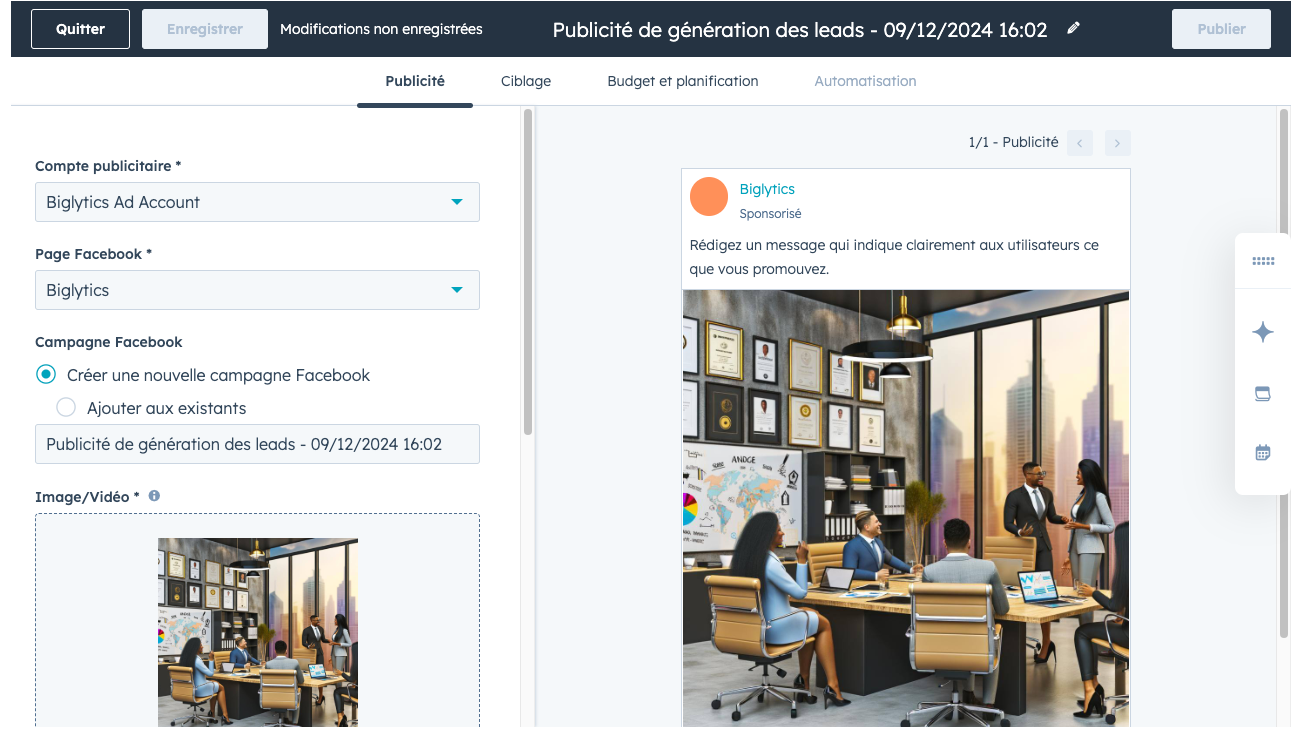Select the Ajouter aux existants option
Screen dimensions: 1298x730
[x=66, y=408]
